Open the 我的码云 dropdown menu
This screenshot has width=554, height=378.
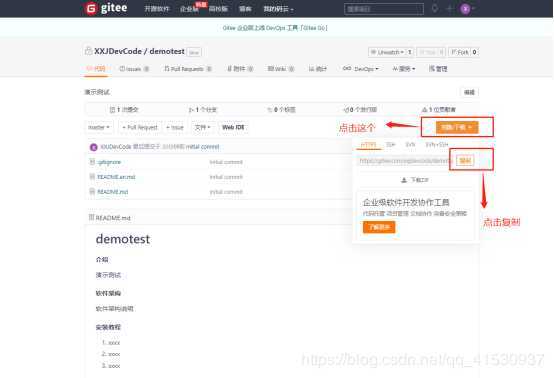coord(278,9)
